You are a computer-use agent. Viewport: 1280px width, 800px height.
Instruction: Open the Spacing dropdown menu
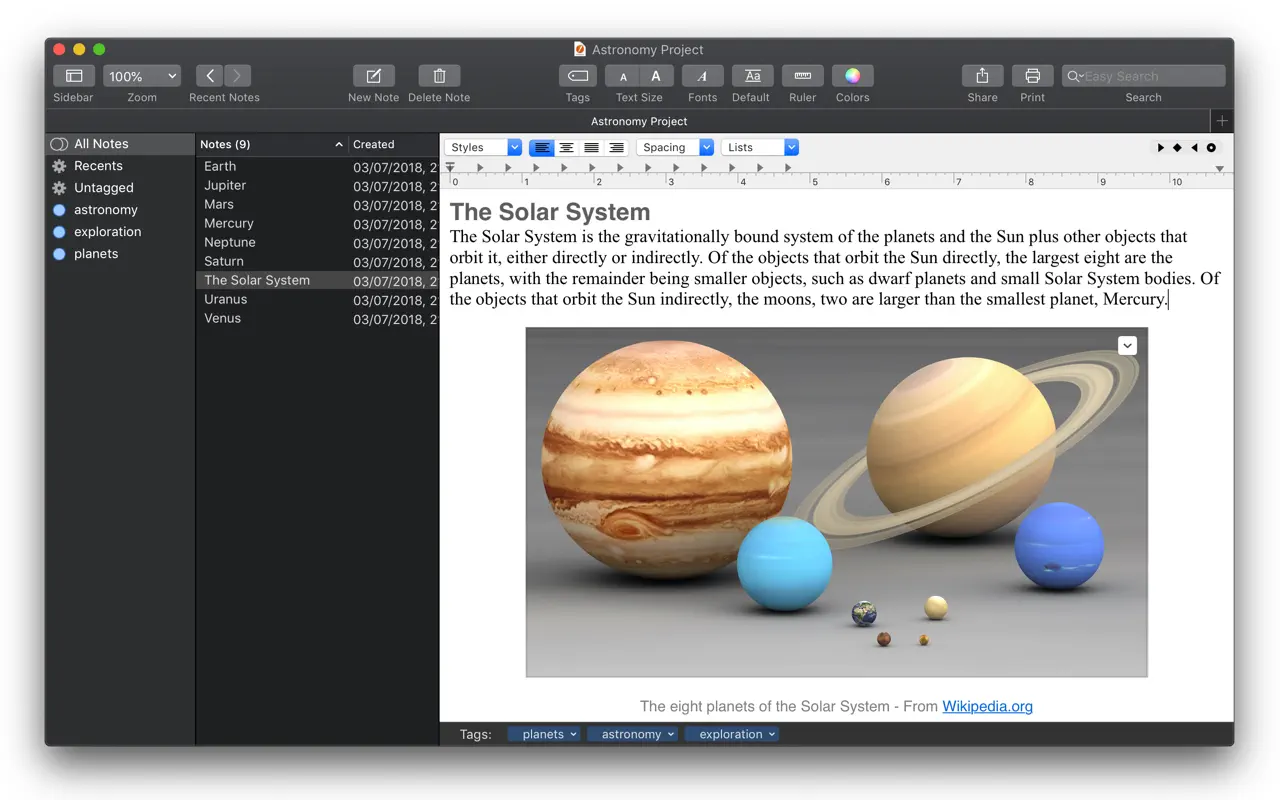(675, 147)
